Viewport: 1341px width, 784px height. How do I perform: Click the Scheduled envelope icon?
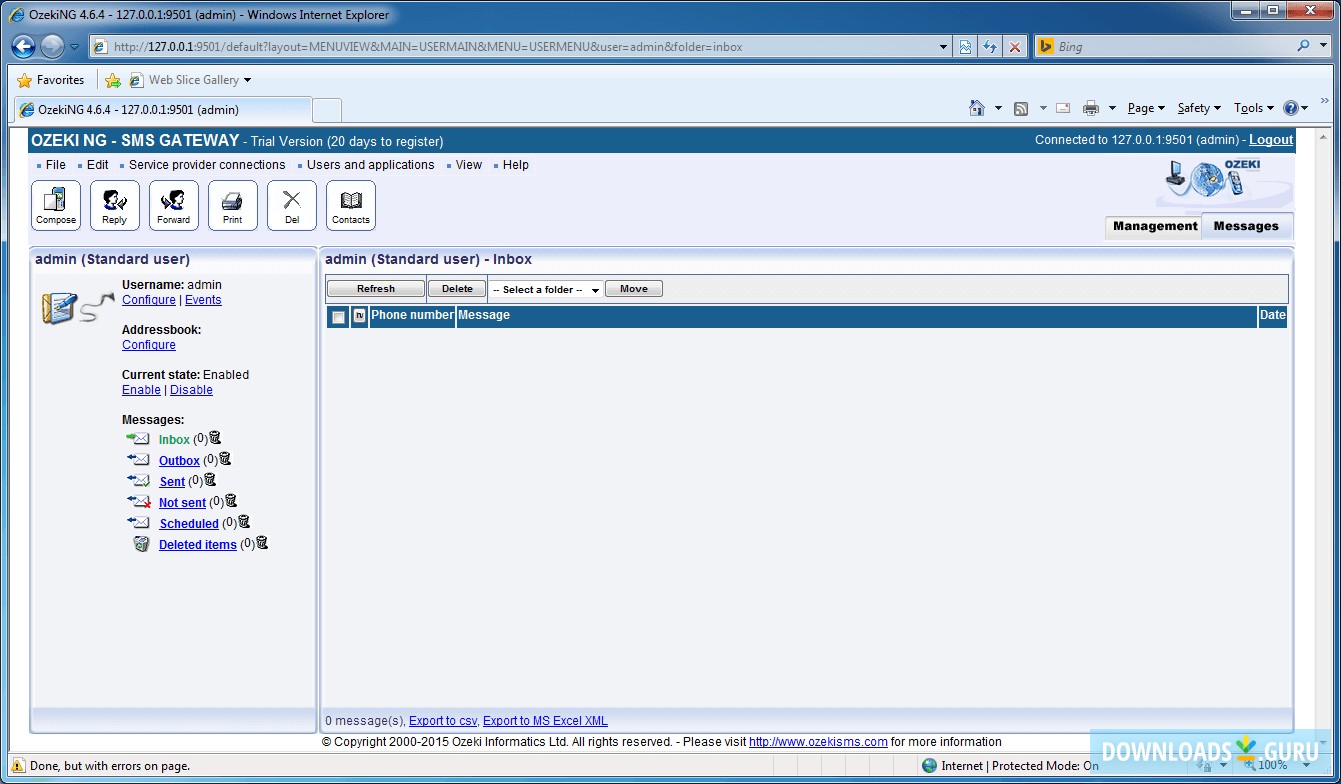[x=138, y=523]
